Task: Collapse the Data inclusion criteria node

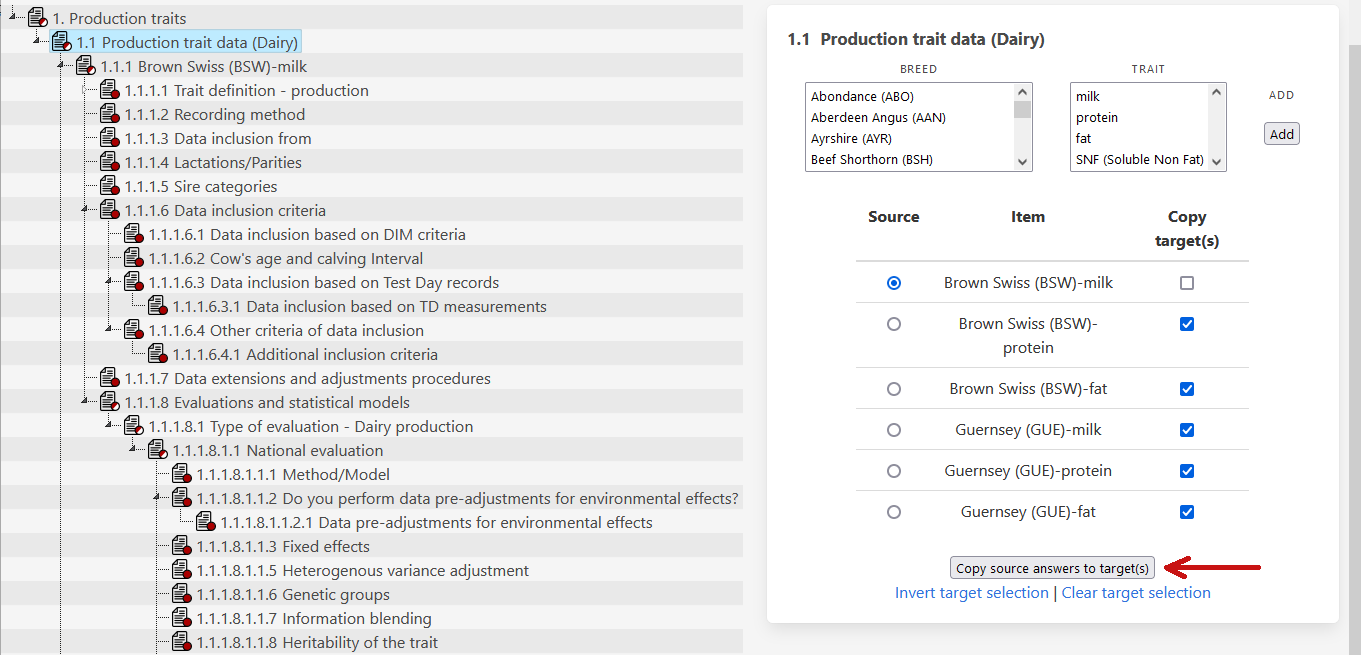Action: click(86, 210)
